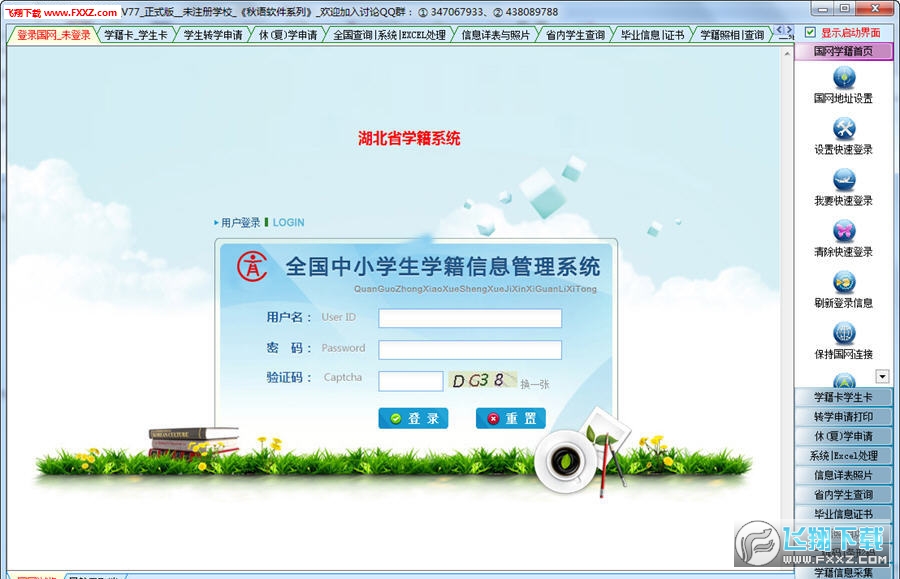Toggle the 显示启动界面 checkbox
900x579 pixels.
pyautogui.click(x=810, y=33)
